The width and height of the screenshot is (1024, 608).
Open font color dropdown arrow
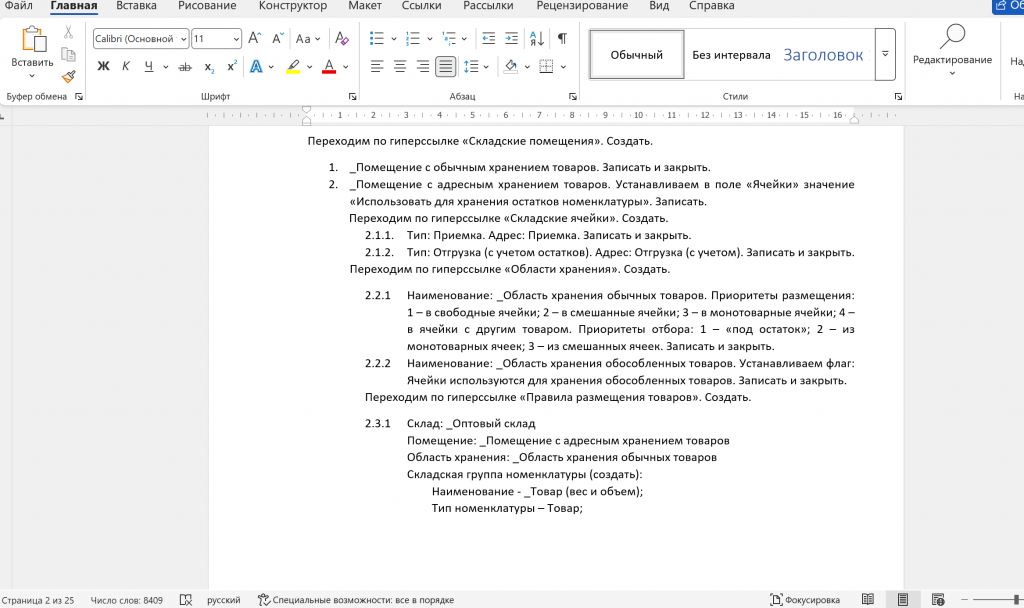pos(345,67)
